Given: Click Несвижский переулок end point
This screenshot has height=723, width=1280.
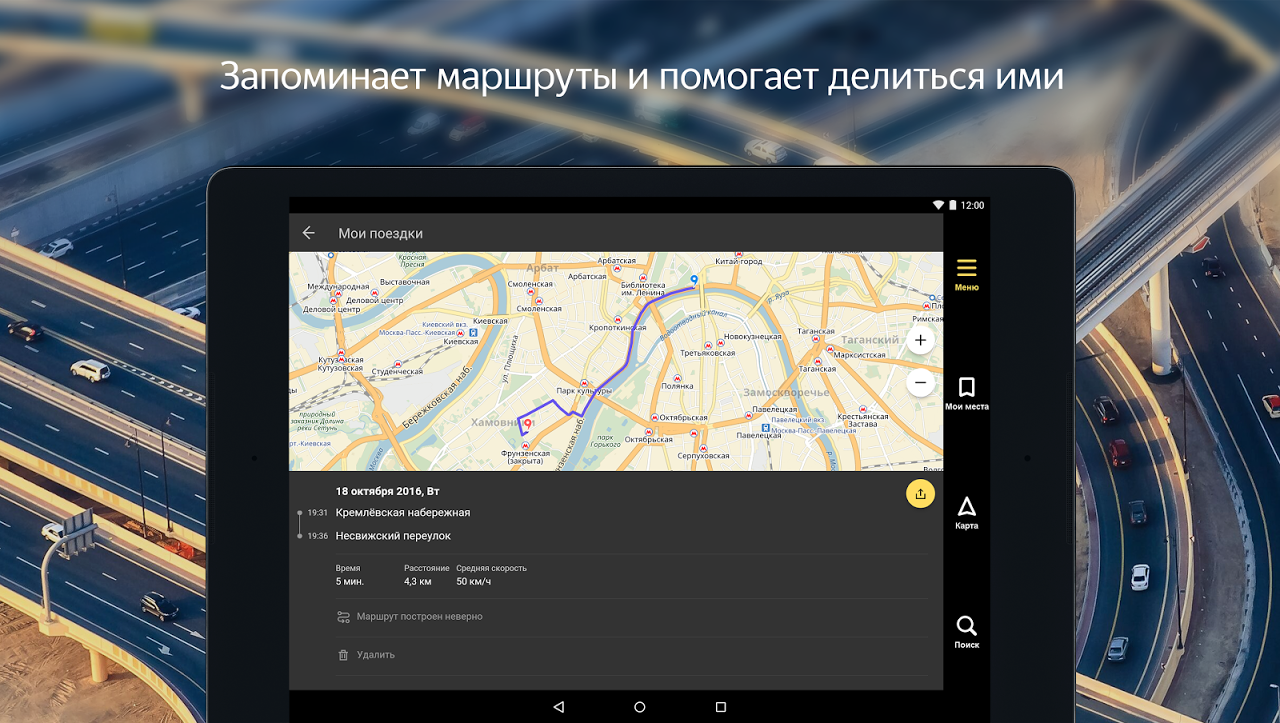Looking at the screenshot, I should (393, 536).
